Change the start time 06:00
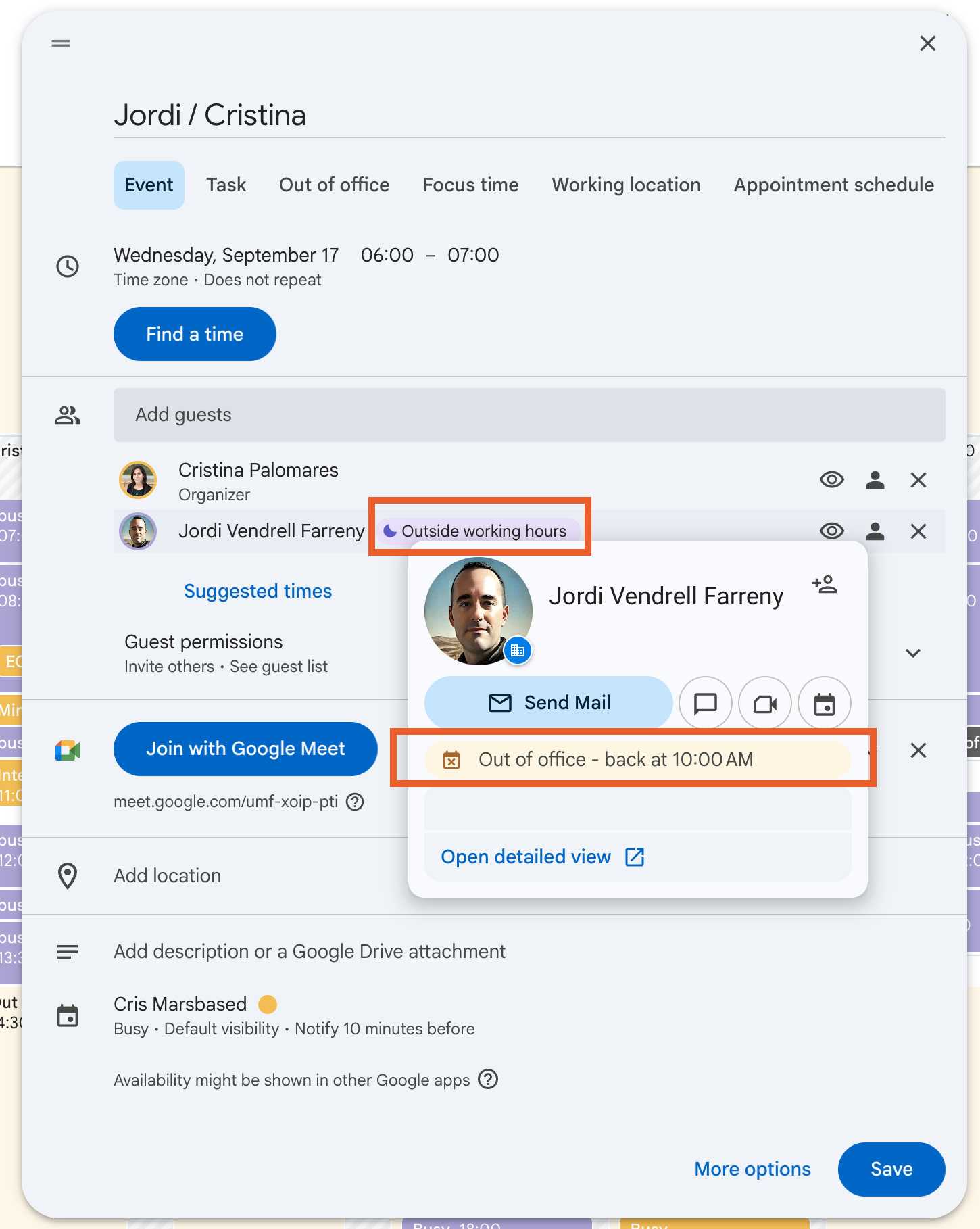The height and width of the screenshot is (1229, 980). click(387, 255)
